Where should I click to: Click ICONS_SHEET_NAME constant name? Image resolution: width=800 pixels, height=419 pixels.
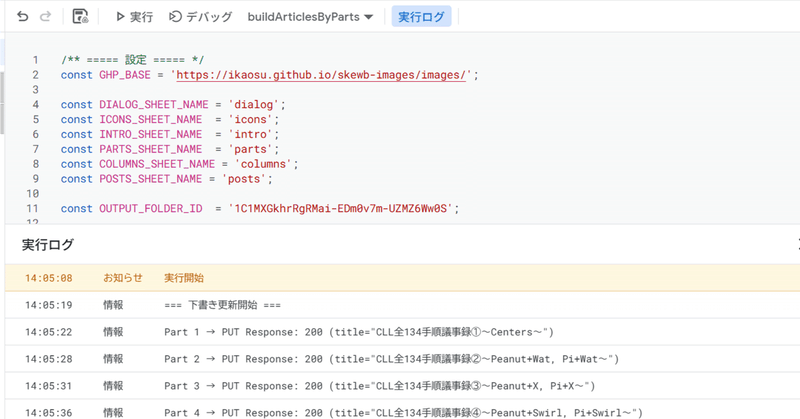[151, 119]
